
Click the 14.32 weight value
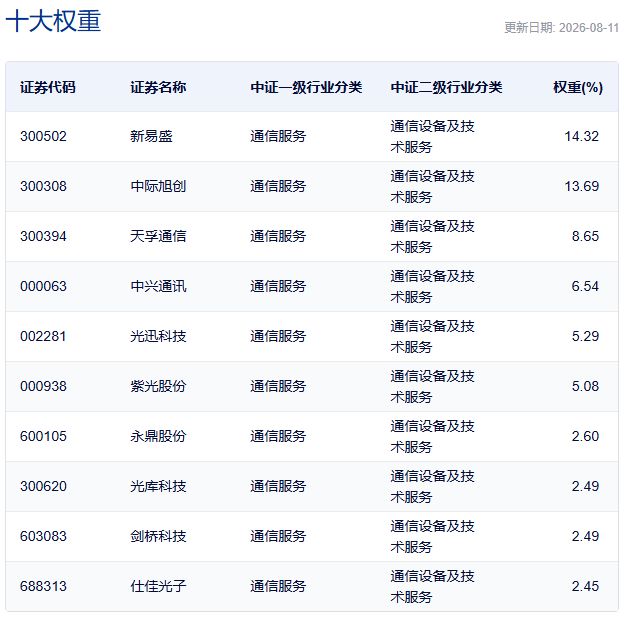tap(582, 137)
